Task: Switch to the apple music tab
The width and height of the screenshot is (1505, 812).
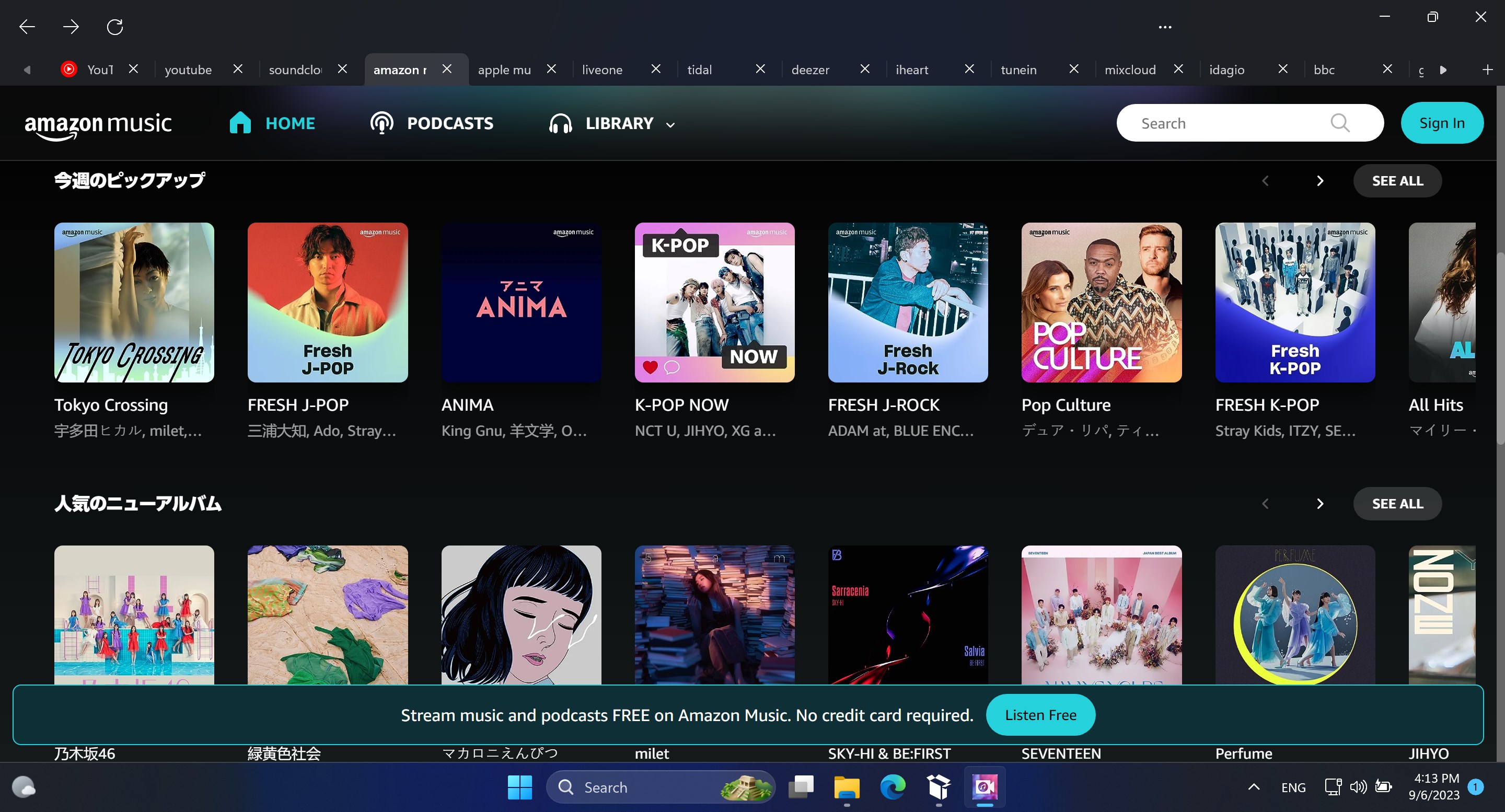Action: pos(504,69)
